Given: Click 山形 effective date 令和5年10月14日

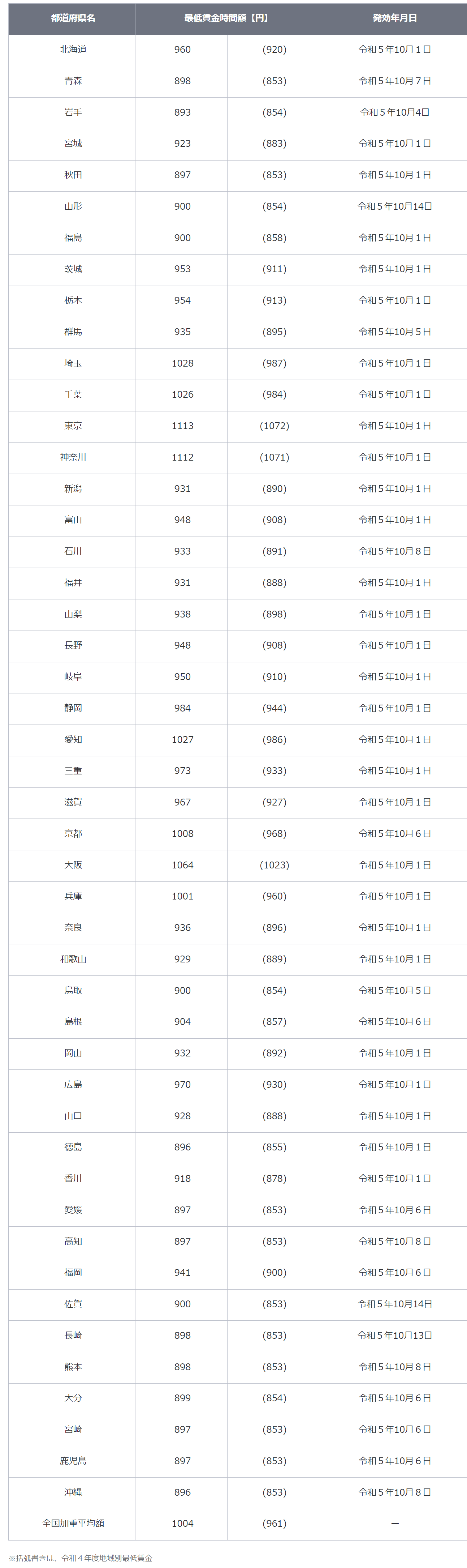Looking at the screenshot, I should (x=395, y=206).
